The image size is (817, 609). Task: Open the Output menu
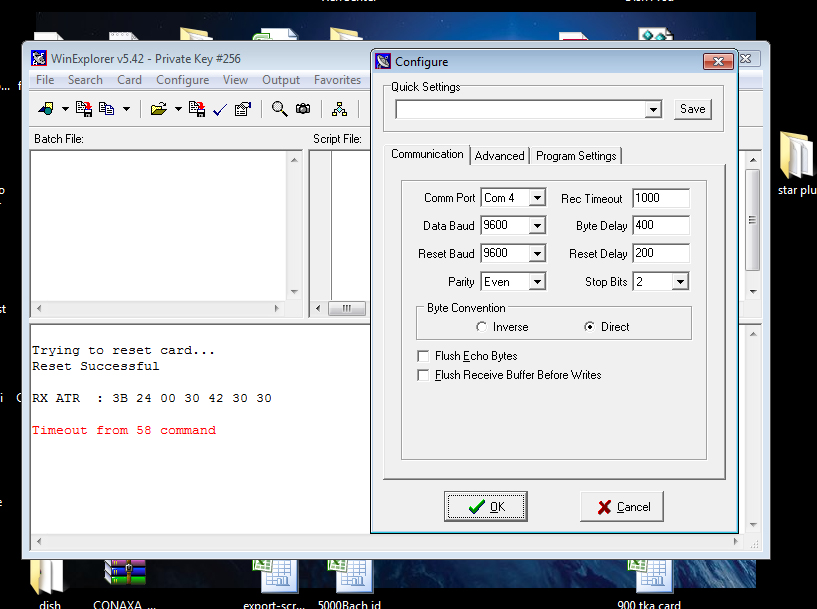tap(281, 80)
